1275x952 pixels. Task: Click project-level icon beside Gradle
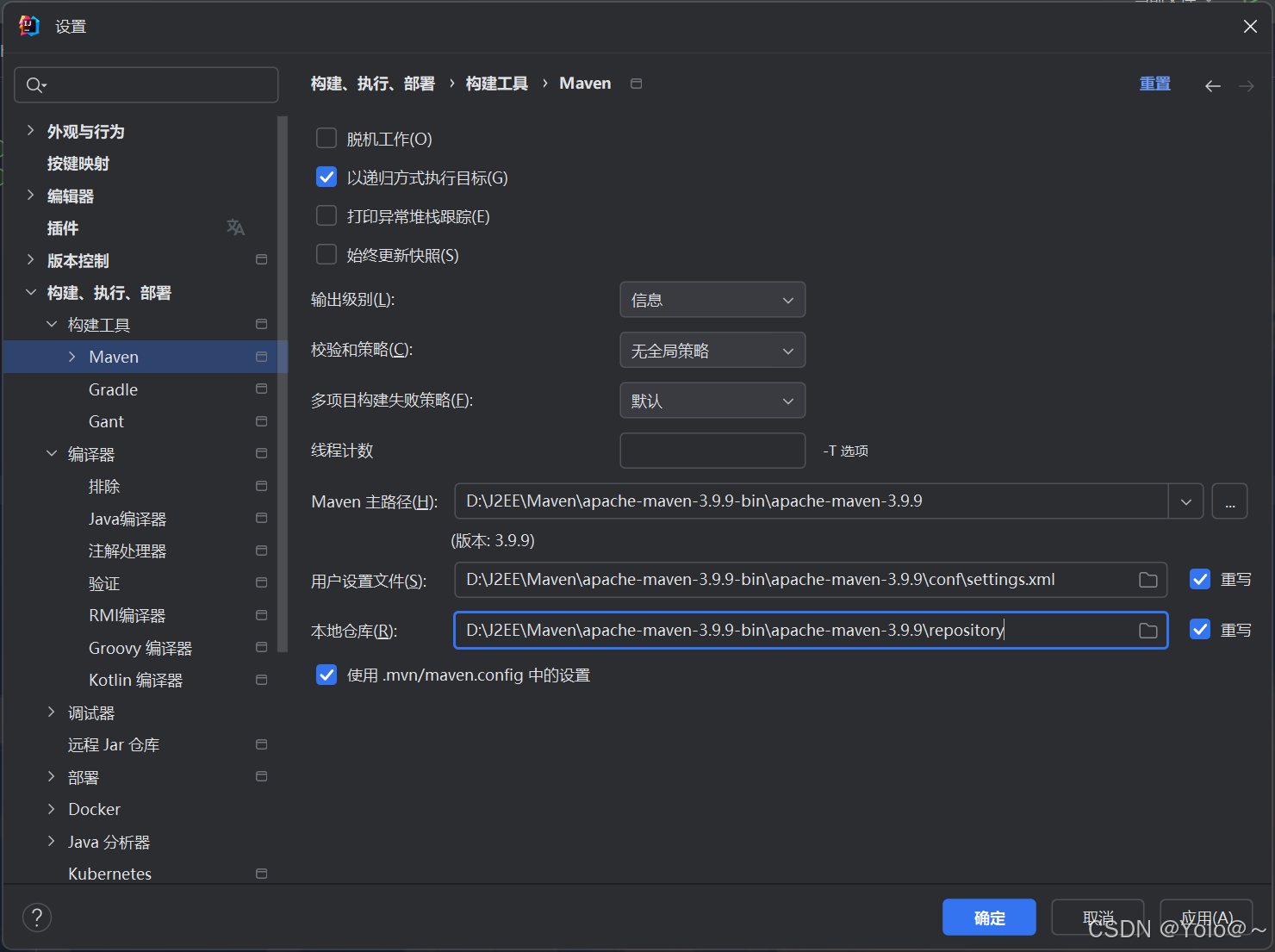tap(262, 389)
